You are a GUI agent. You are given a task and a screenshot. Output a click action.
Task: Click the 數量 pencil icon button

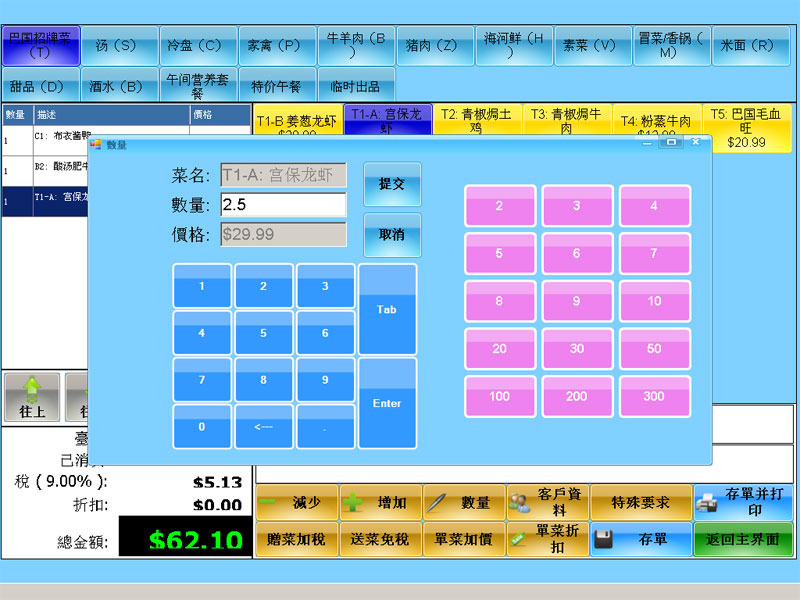(463, 502)
